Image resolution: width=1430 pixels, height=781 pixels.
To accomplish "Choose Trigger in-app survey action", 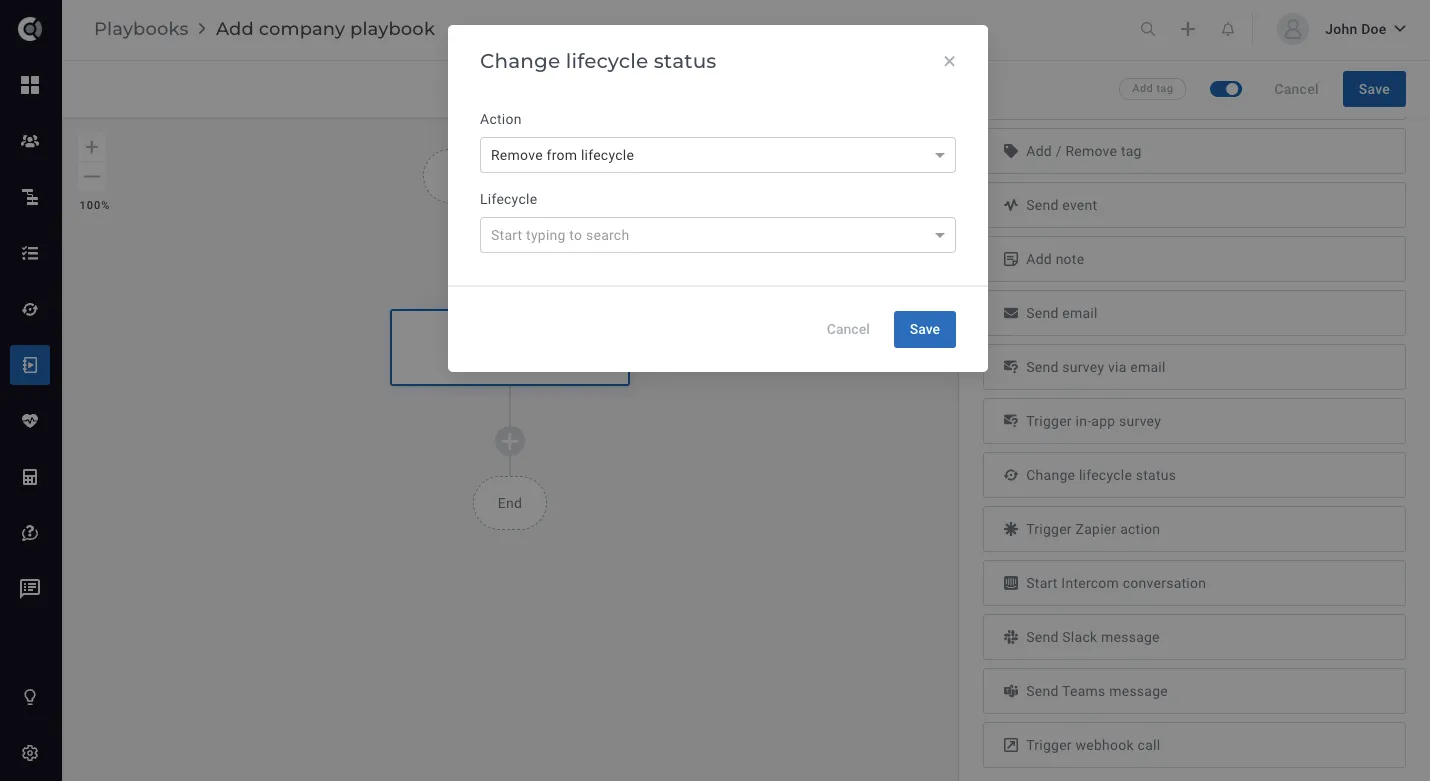I will point(1194,421).
